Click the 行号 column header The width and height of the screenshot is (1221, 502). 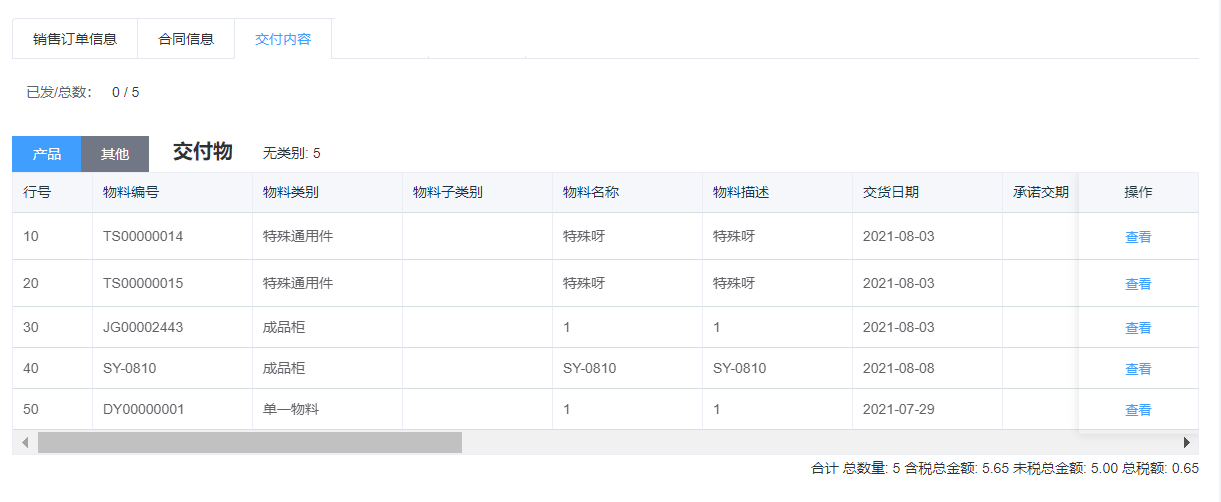[37, 192]
